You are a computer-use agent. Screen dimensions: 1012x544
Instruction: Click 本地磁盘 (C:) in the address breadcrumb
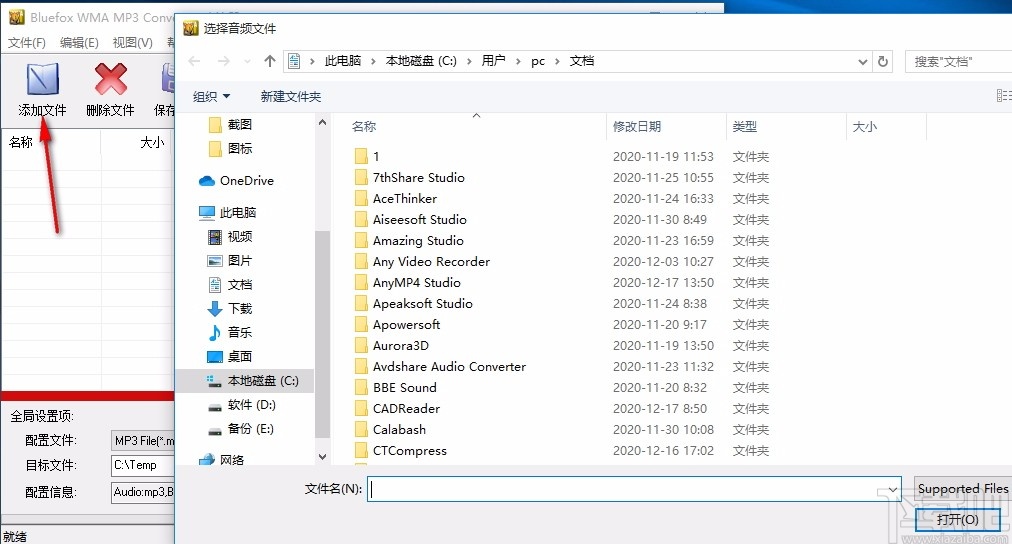point(421,61)
